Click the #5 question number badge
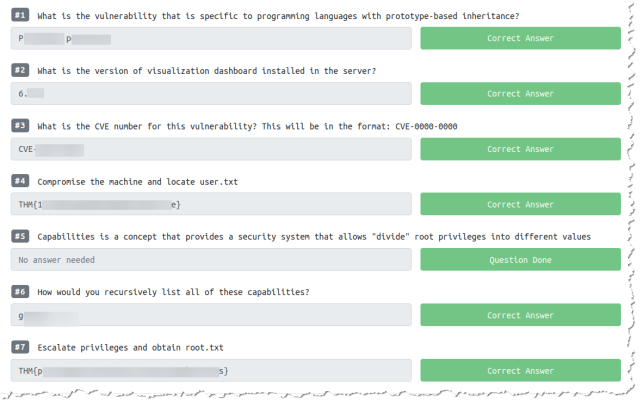 (x=21, y=236)
